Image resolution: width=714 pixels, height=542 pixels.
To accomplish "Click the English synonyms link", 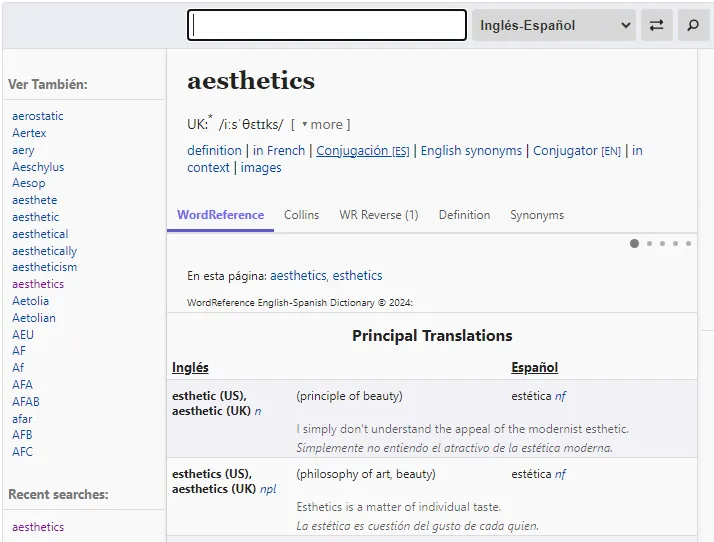I will pos(471,151).
